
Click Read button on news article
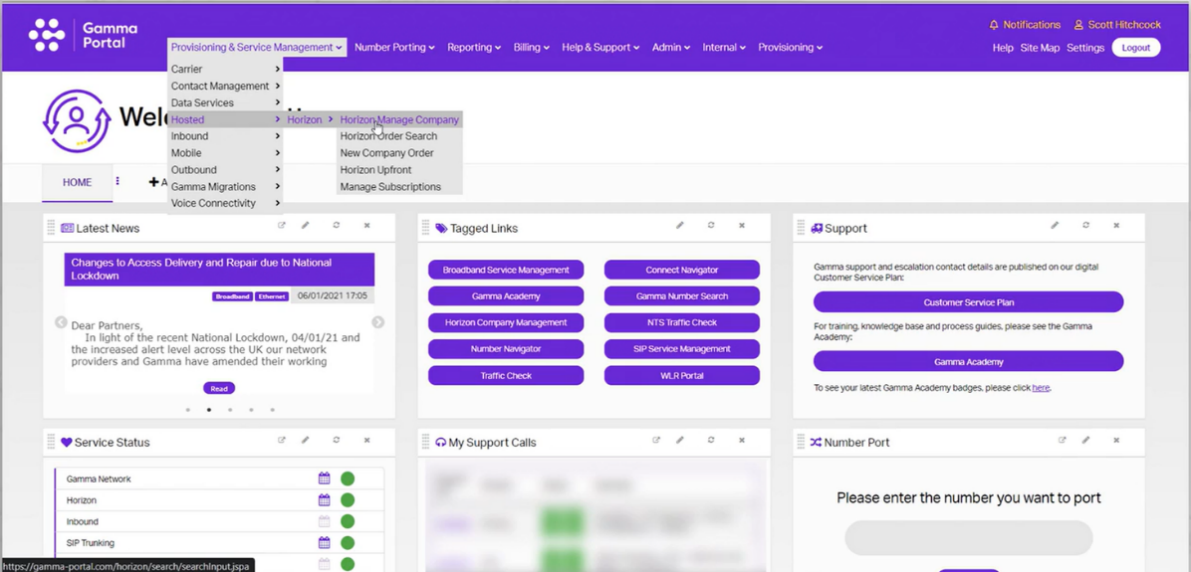point(219,388)
